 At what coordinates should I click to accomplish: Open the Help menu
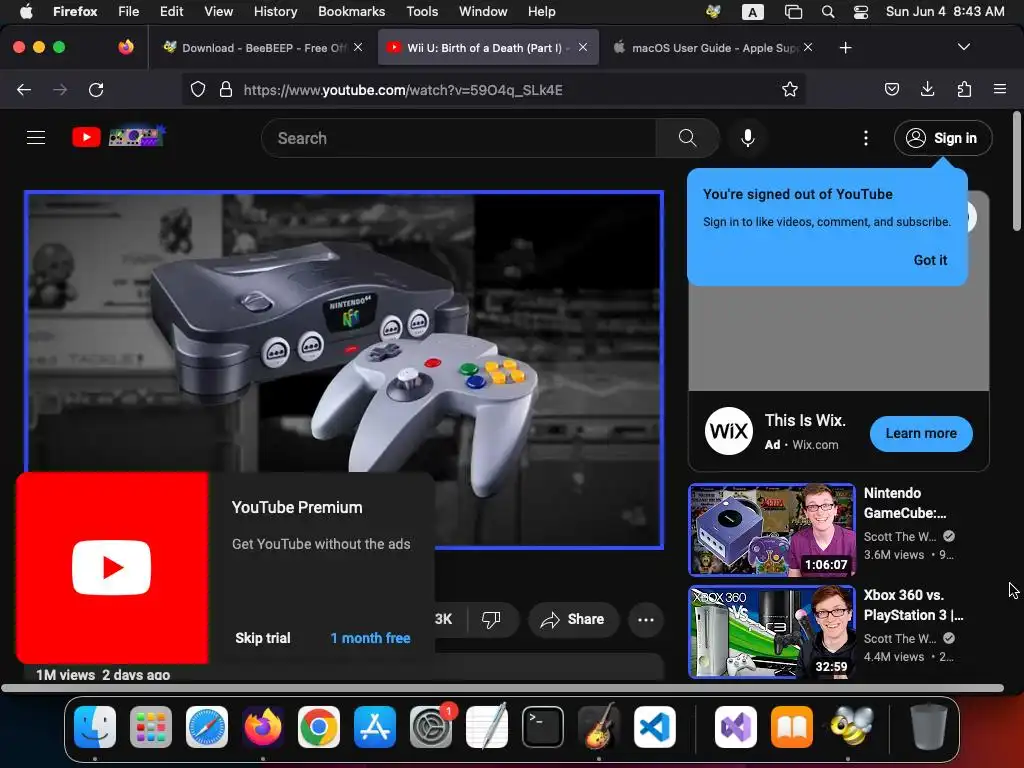[541, 11]
